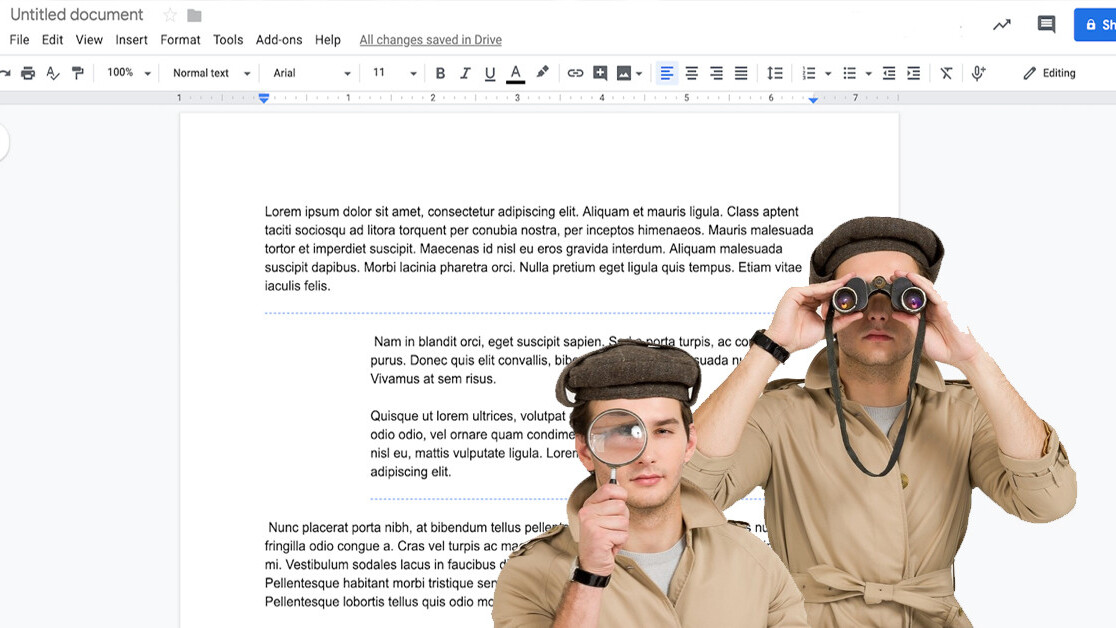Toggle bold formatting
The height and width of the screenshot is (628, 1116).
point(440,73)
